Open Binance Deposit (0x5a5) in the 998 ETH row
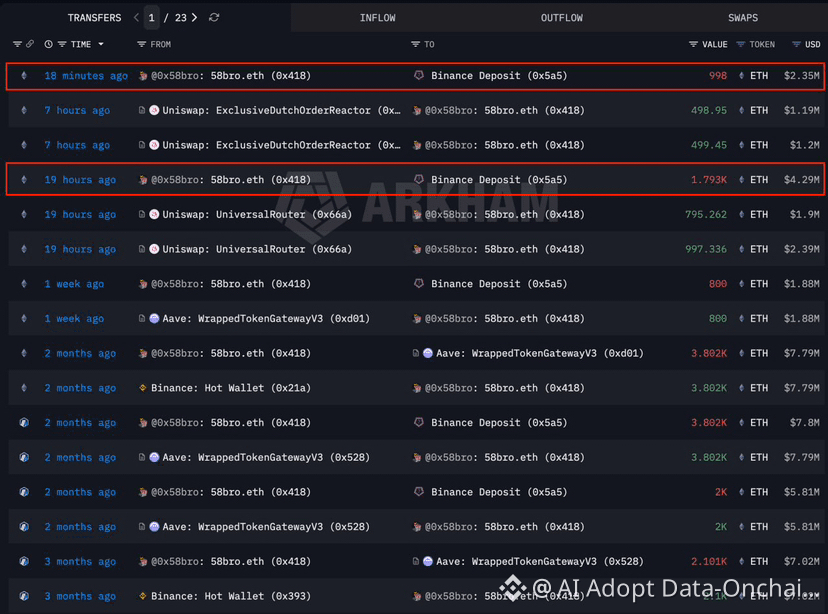 click(x=499, y=76)
